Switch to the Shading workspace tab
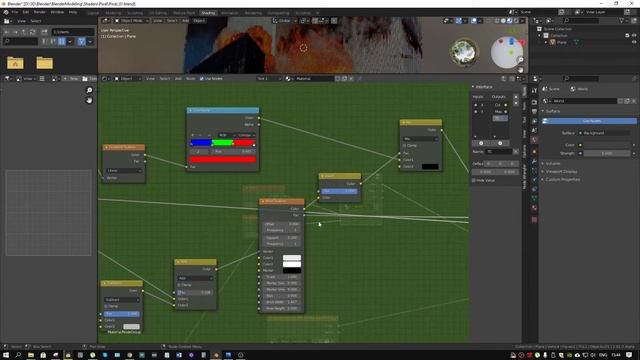This screenshot has height=360, width=640. pos(208,13)
